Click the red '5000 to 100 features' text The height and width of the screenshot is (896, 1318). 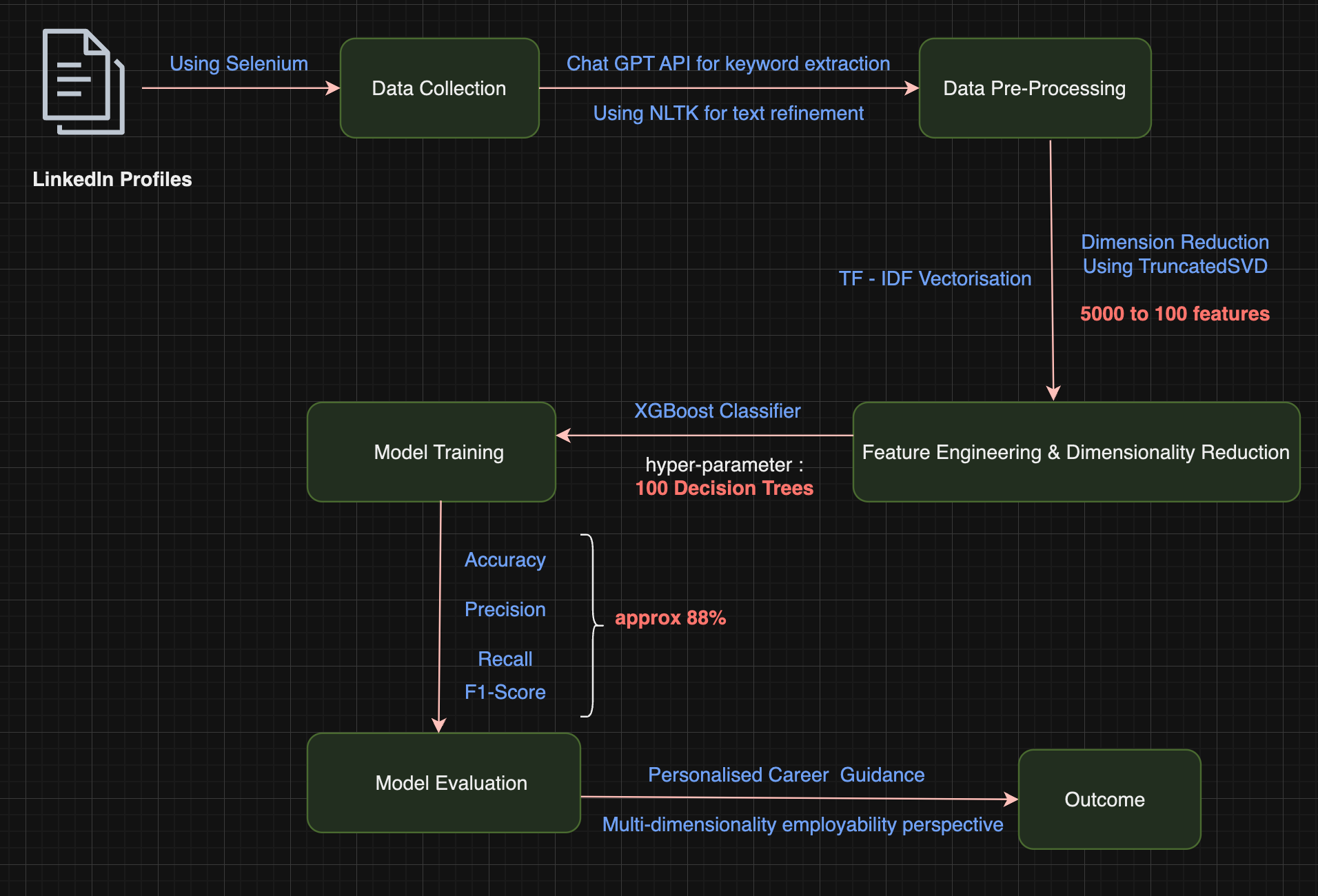[x=1175, y=314]
